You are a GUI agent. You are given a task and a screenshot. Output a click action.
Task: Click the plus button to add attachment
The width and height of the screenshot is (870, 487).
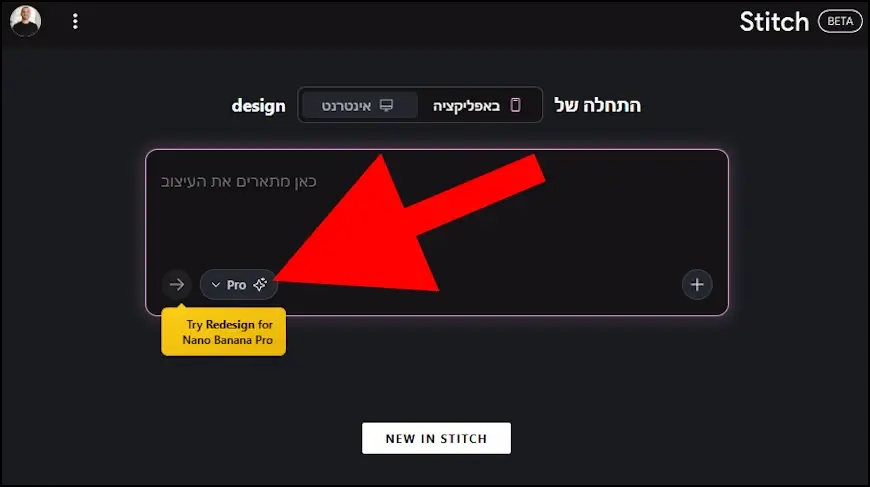click(697, 285)
